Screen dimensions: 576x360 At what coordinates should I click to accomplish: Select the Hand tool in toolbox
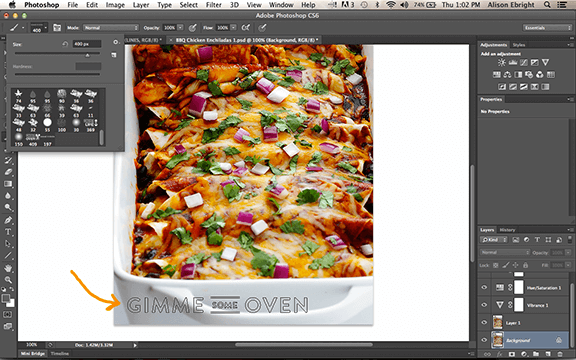pyautogui.click(x=8, y=268)
